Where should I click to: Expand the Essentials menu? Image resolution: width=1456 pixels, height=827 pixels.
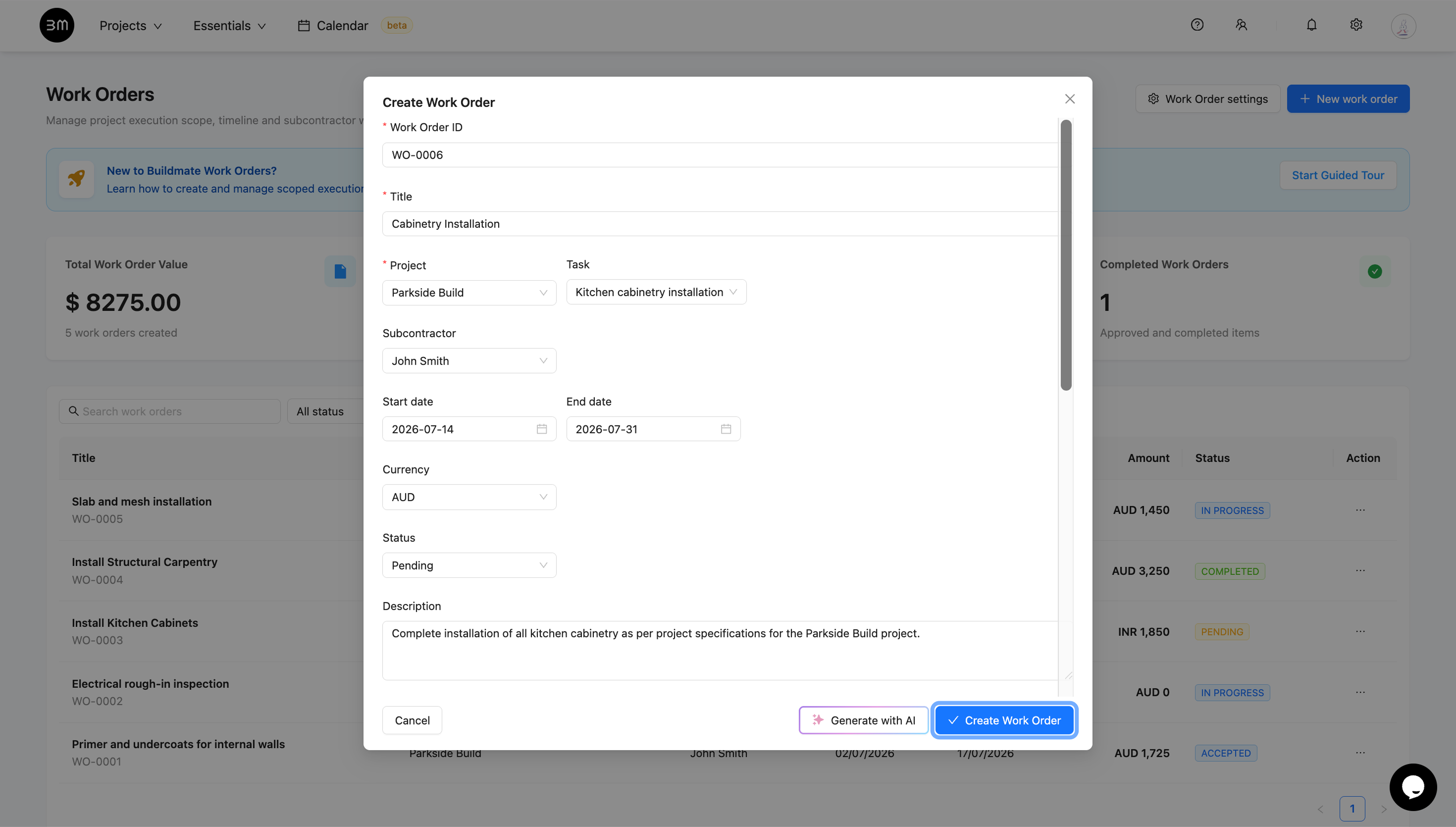pos(229,26)
